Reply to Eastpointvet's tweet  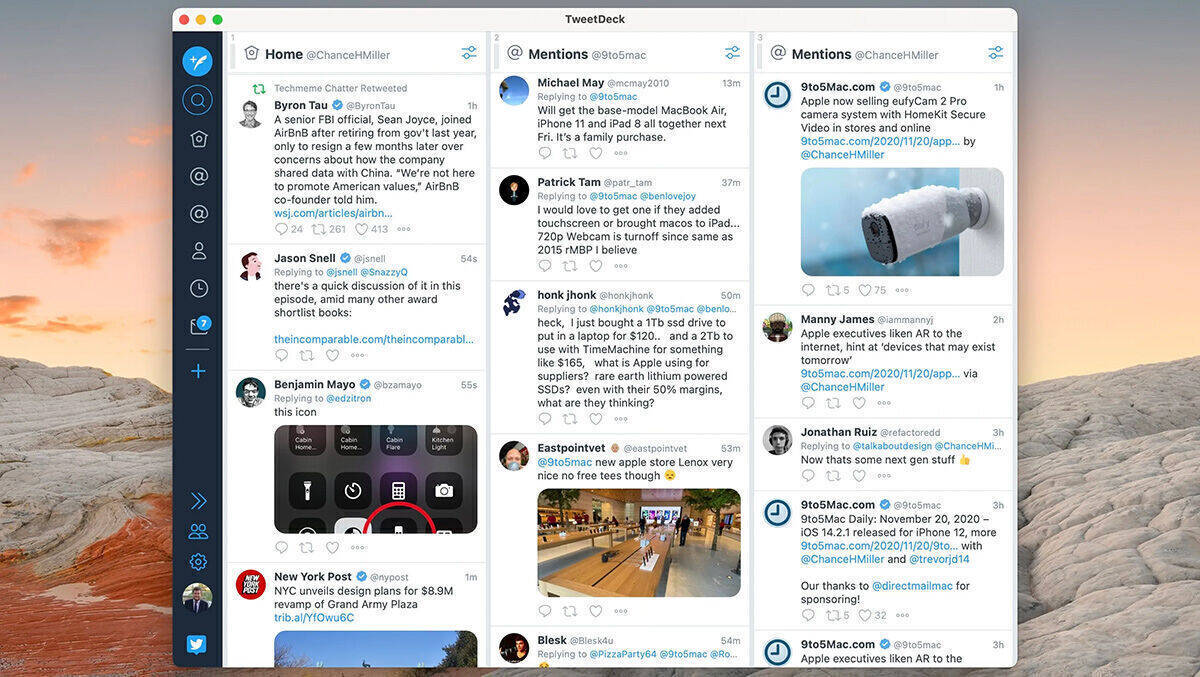point(545,610)
